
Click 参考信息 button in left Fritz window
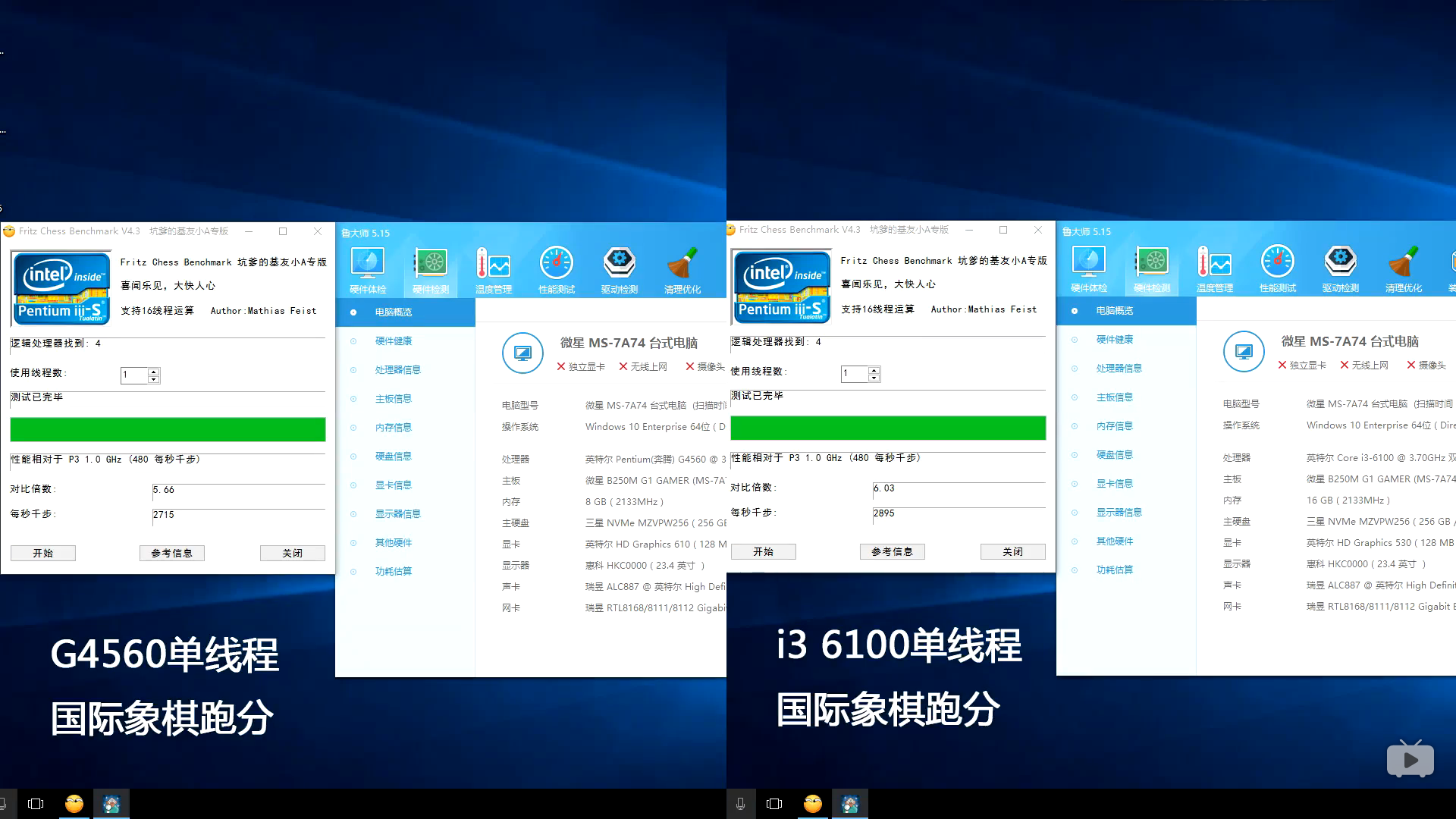click(172, 554)
